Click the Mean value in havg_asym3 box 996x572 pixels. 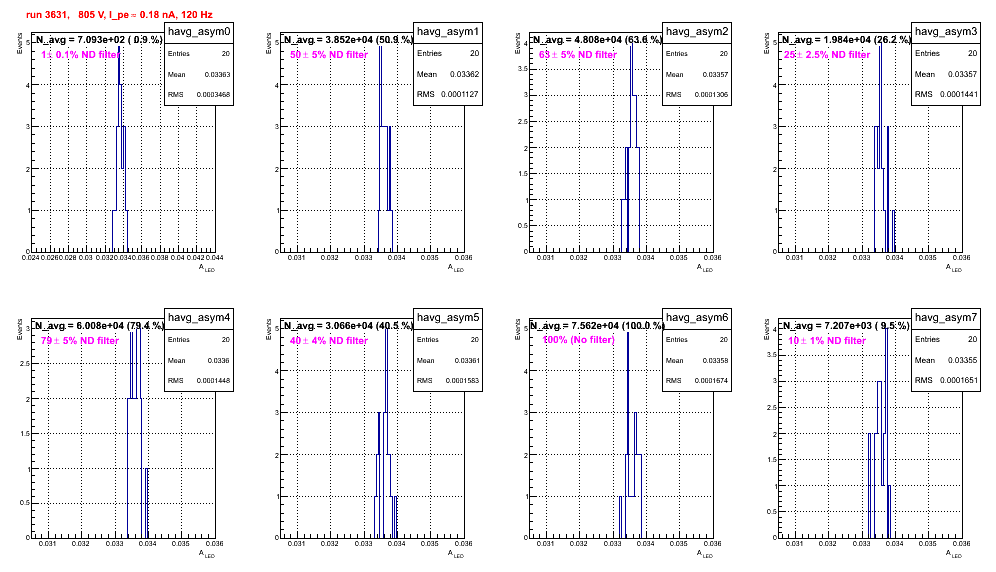coord(962,74)
